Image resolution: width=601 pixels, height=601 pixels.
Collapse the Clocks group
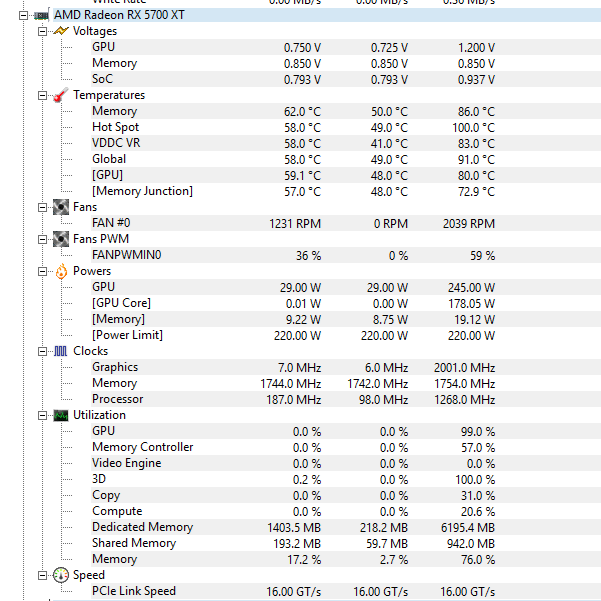43,351
